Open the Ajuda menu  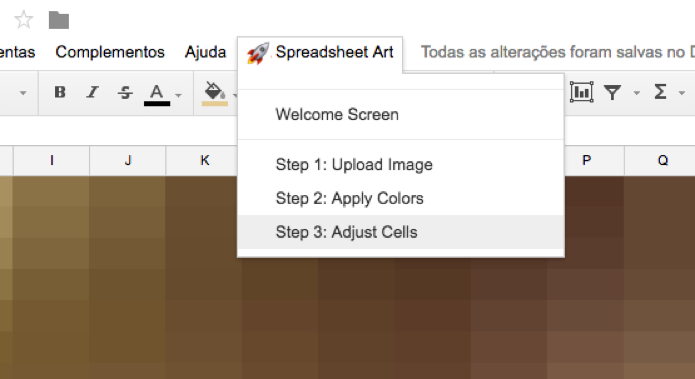(205, 52)
